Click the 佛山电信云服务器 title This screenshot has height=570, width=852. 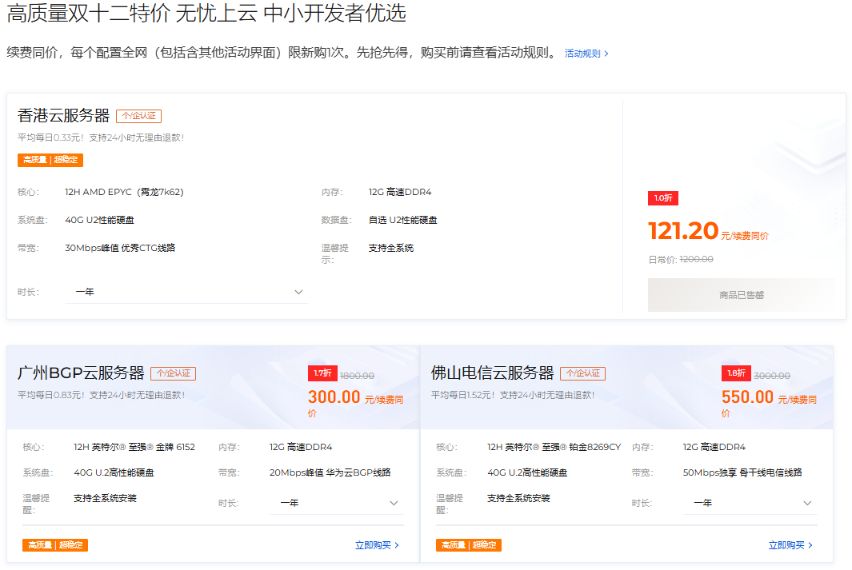[492, 373]
